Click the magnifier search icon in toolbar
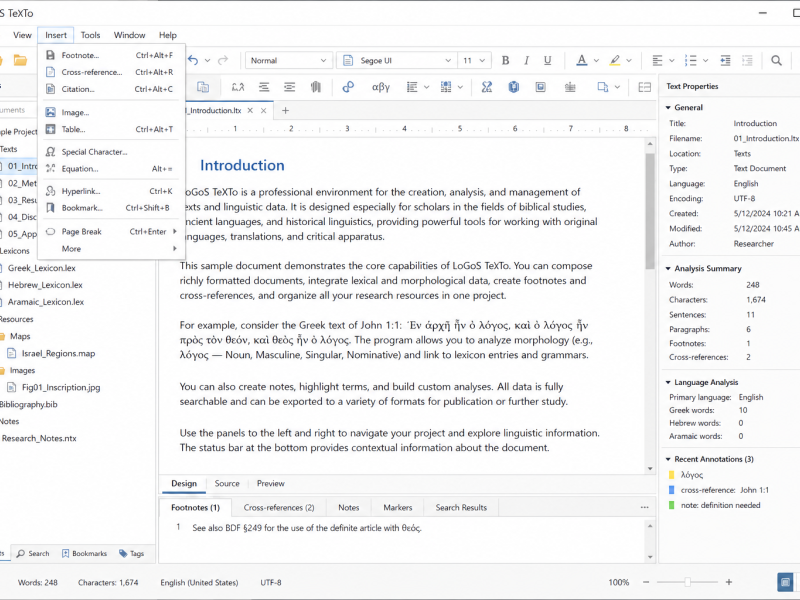800x600 pixels. [x=776, y=60]
